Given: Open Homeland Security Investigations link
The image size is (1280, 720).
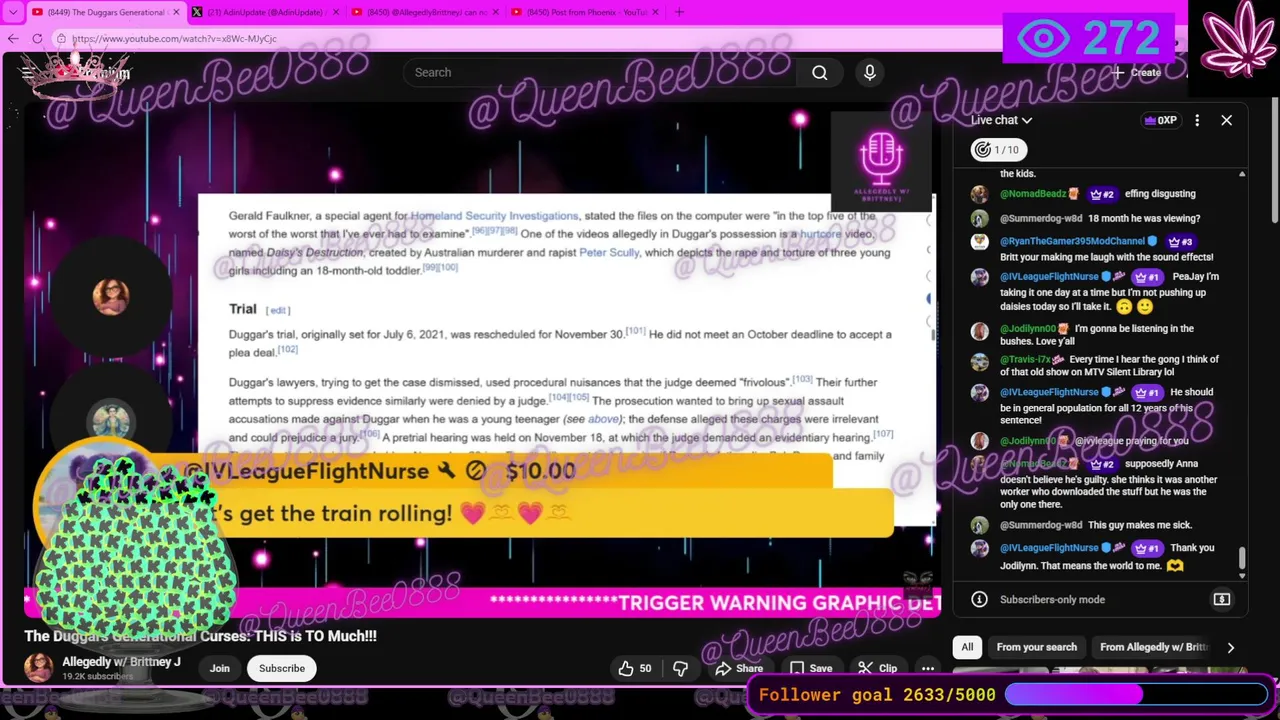Looking at the screenshot, I should point(494,215).
